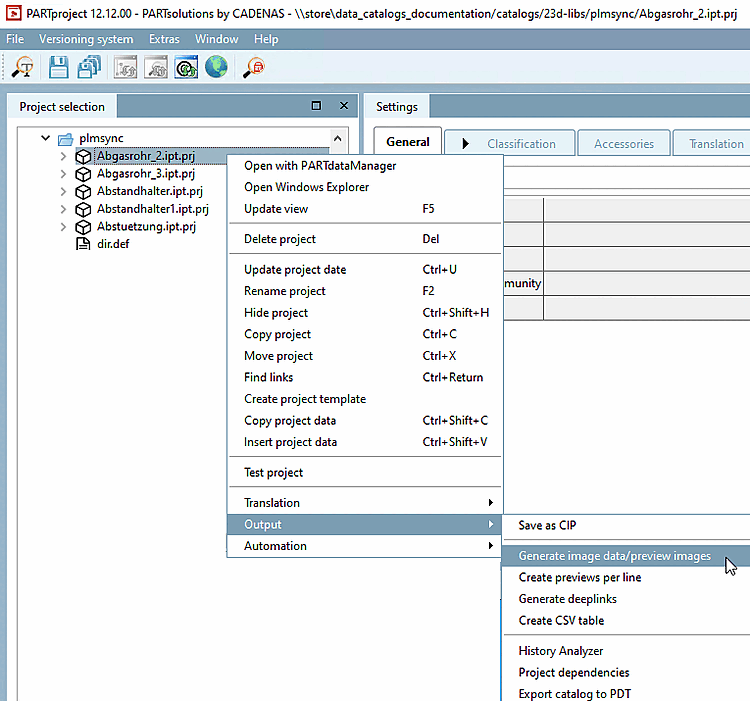Open the File menu
The width and height of the screenshot is (750, 701).
[15, 39]
